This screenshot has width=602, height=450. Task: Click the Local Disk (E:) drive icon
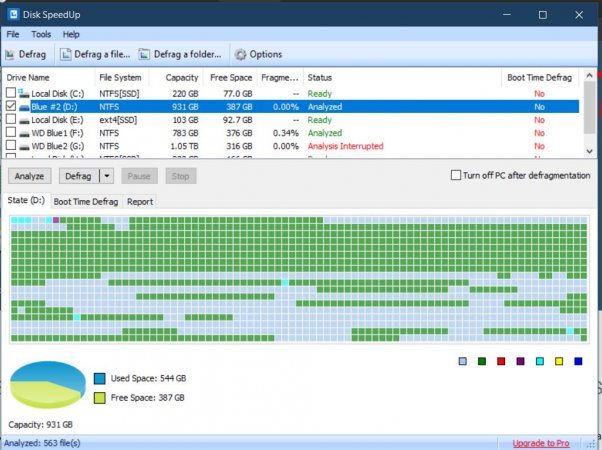tap(24, 121)
